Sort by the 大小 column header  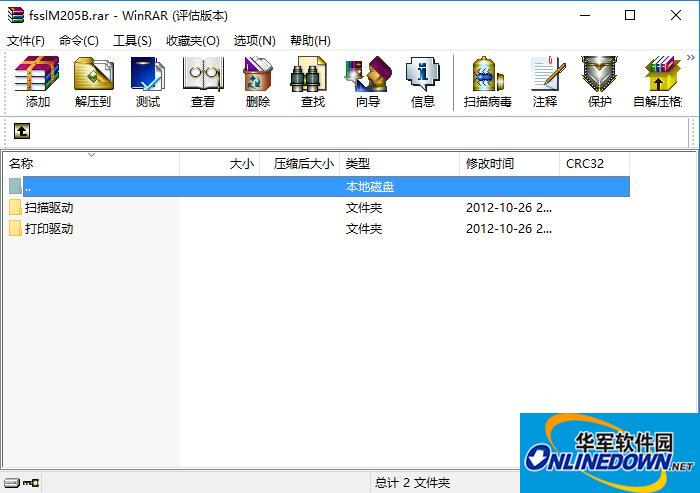pyautogui.click(x=220, y=164)
